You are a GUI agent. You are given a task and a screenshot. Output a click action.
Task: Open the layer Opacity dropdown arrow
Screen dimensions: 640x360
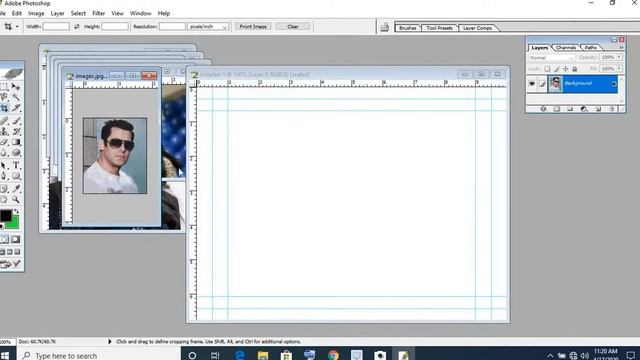pyautogui.click(x=619, y=57)
